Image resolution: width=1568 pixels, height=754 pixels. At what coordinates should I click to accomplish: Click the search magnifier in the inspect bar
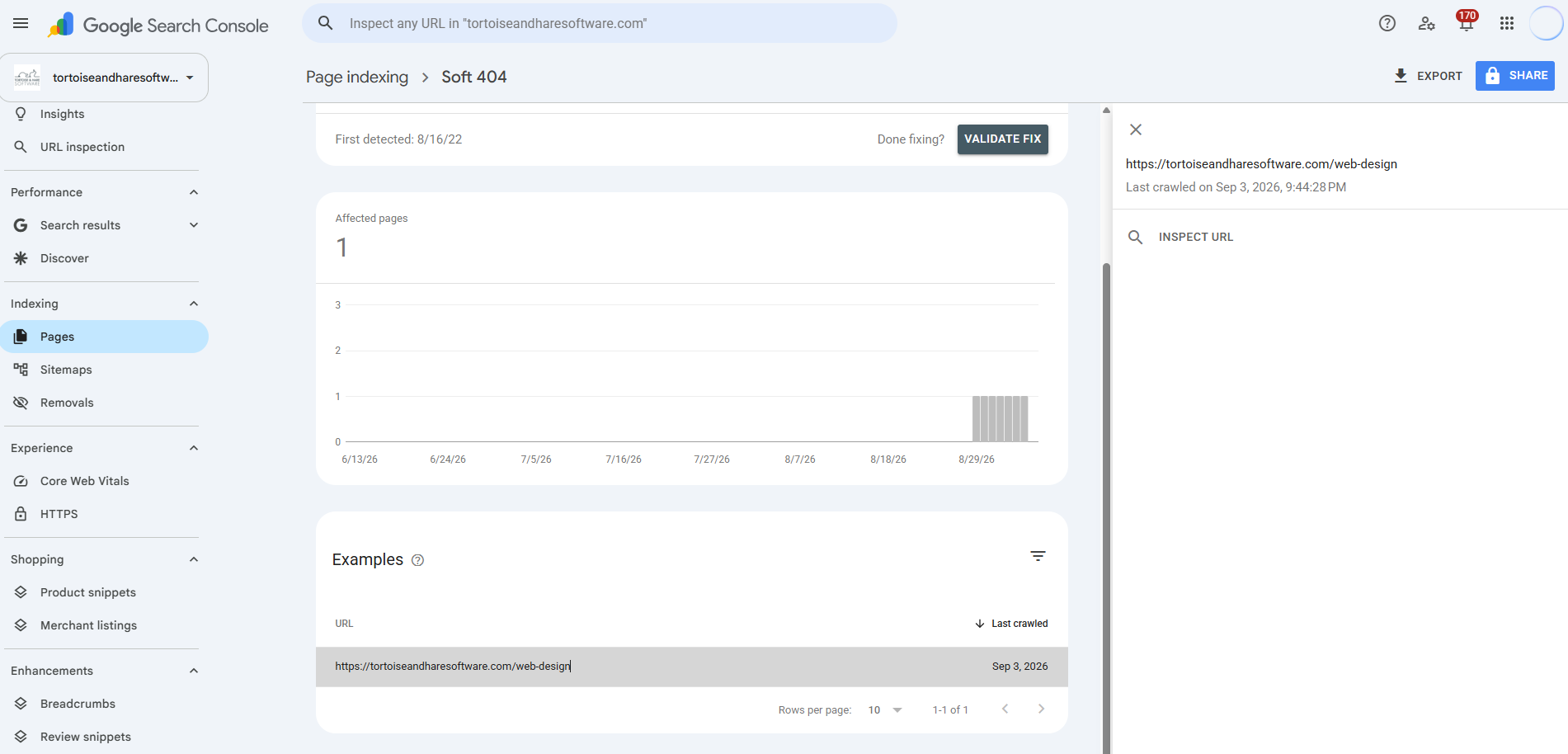326,23
